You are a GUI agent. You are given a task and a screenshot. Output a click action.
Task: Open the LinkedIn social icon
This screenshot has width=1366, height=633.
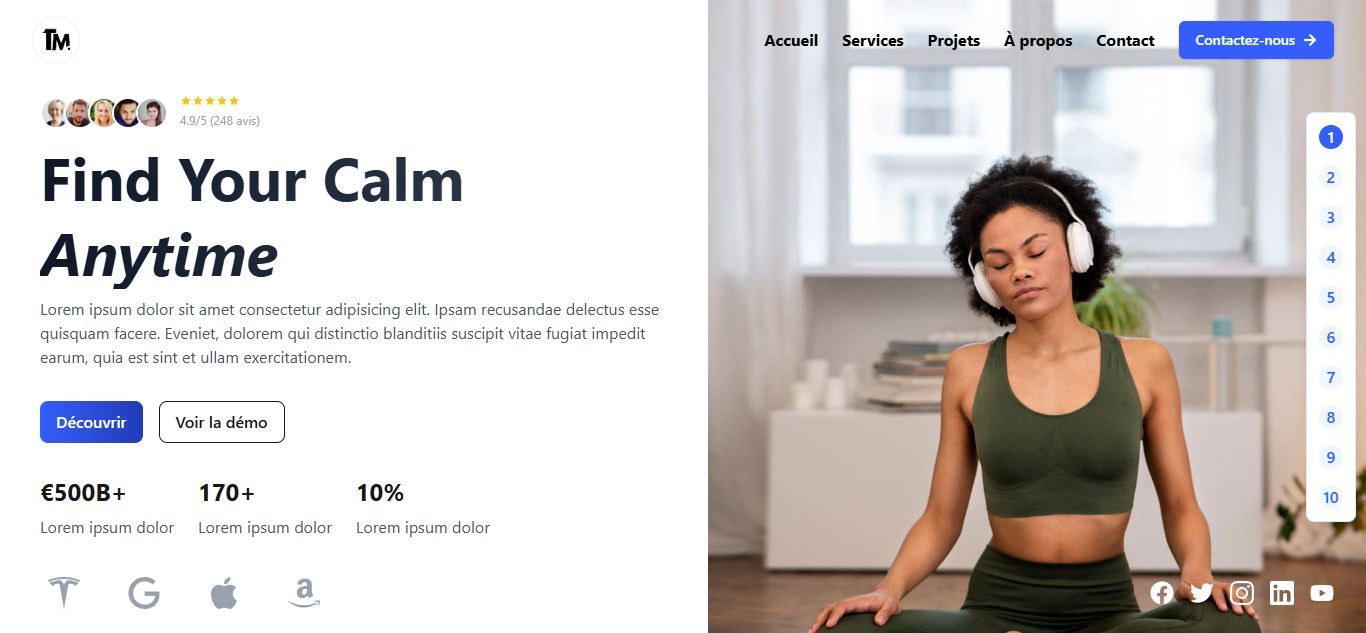(1281, 593)
